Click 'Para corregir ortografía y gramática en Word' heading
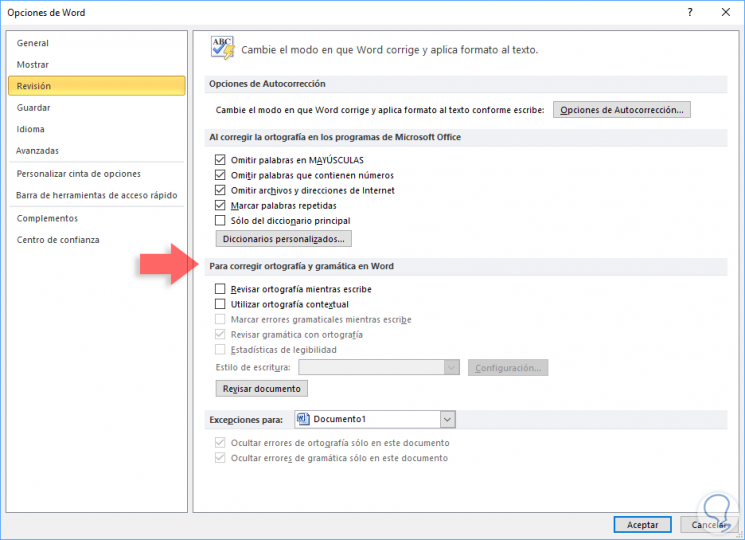745x540 pixels. click(302, 266)
